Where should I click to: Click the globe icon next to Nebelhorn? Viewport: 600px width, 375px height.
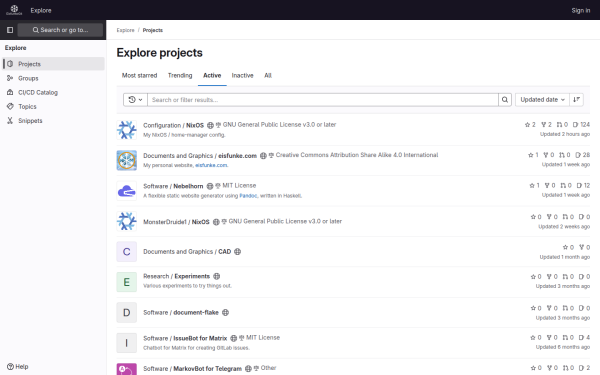[x=210, y=186]
